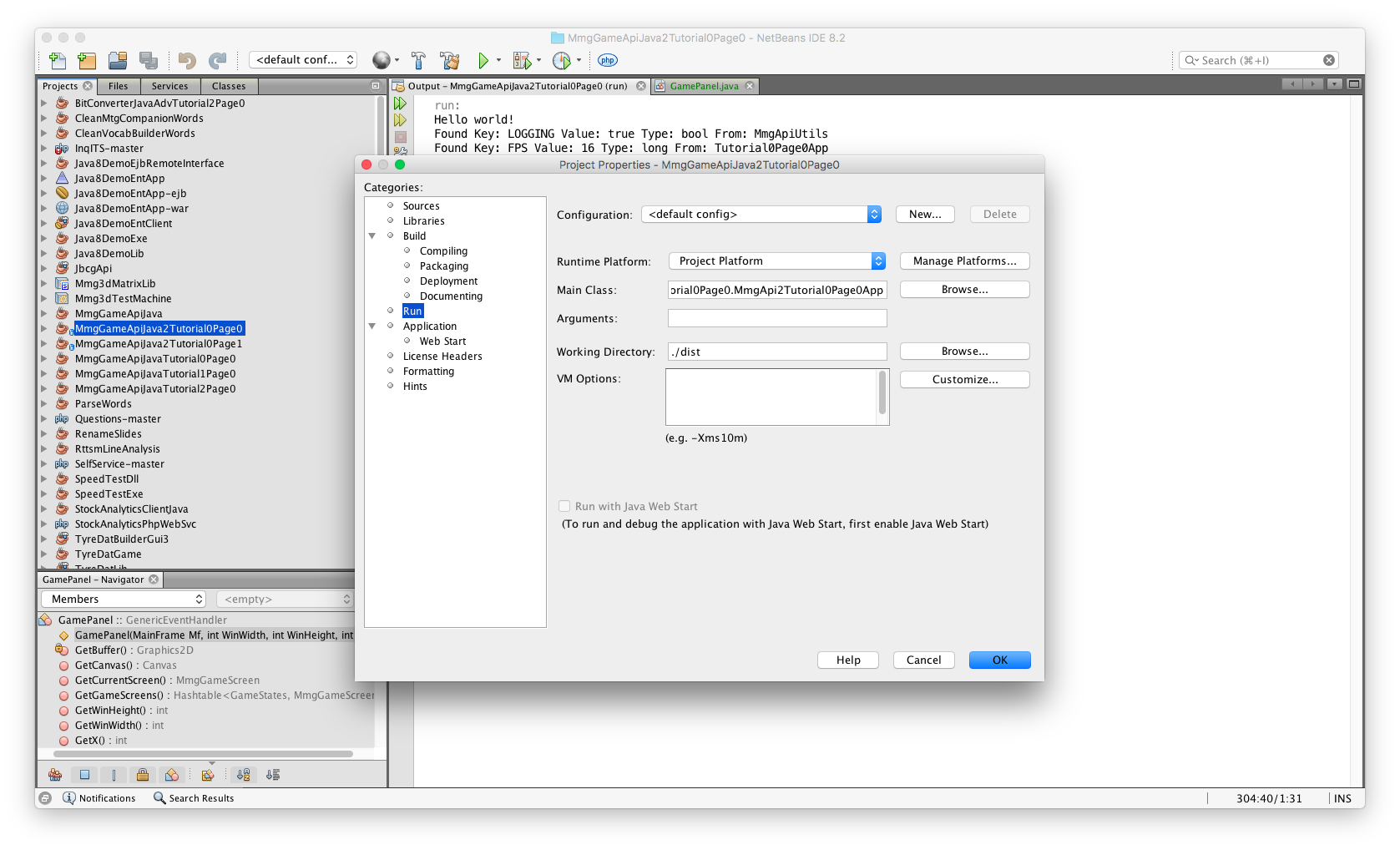Click the Build Project hammer icon
The height and width of the screenshot is (850, 1400).
point(418,60)
